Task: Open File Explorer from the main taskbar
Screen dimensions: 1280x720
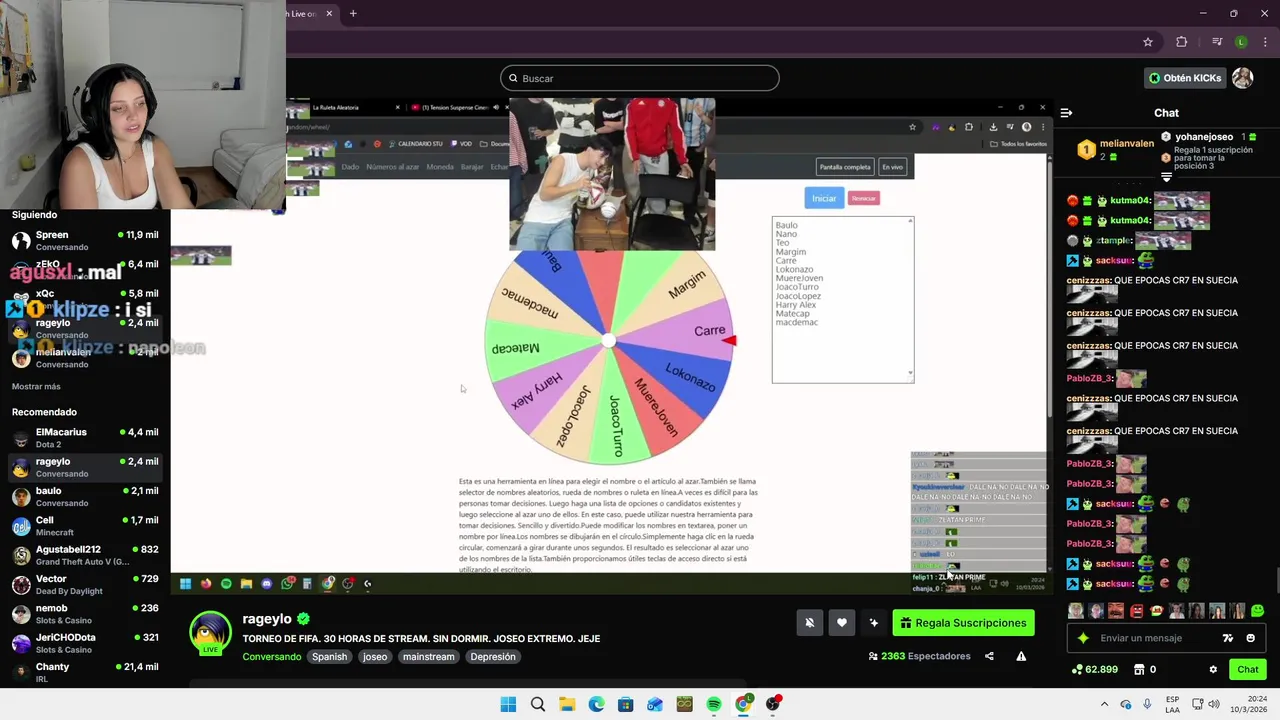Action: coord(567,704)
